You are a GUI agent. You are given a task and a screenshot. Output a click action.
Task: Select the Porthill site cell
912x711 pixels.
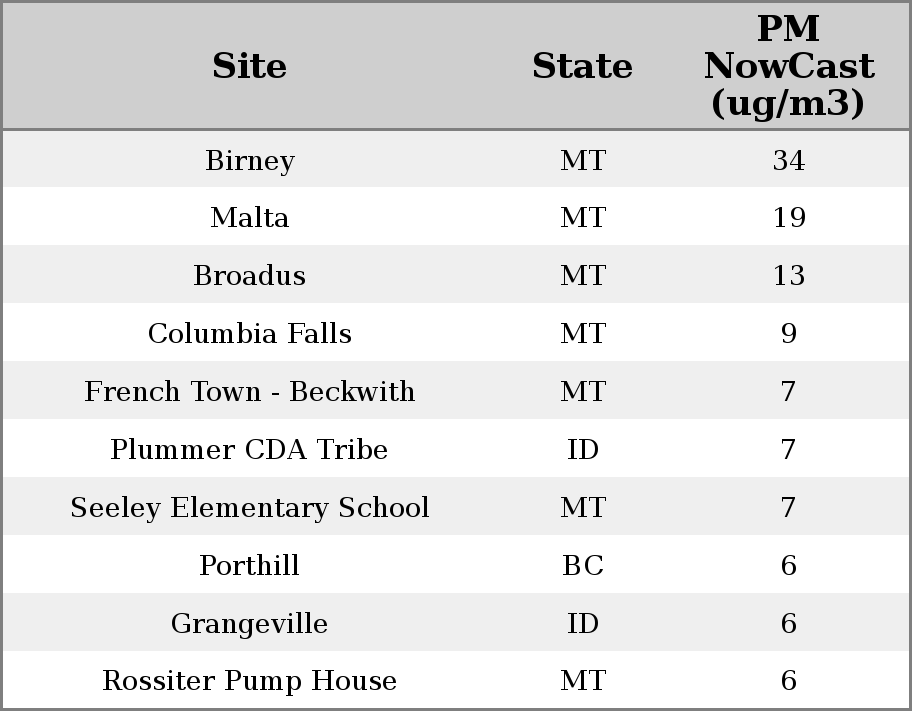(x=249, y=566)
